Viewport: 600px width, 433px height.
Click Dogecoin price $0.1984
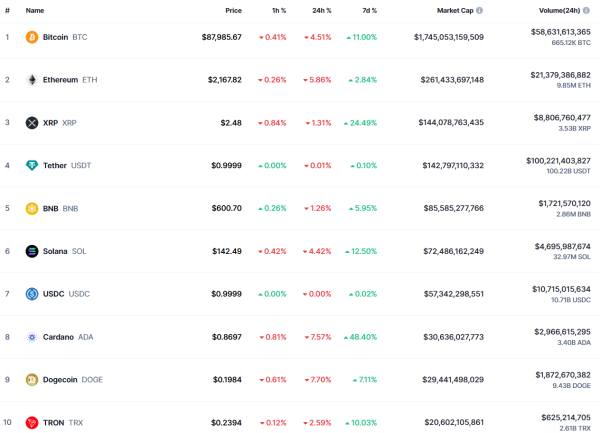coord(227,380)
